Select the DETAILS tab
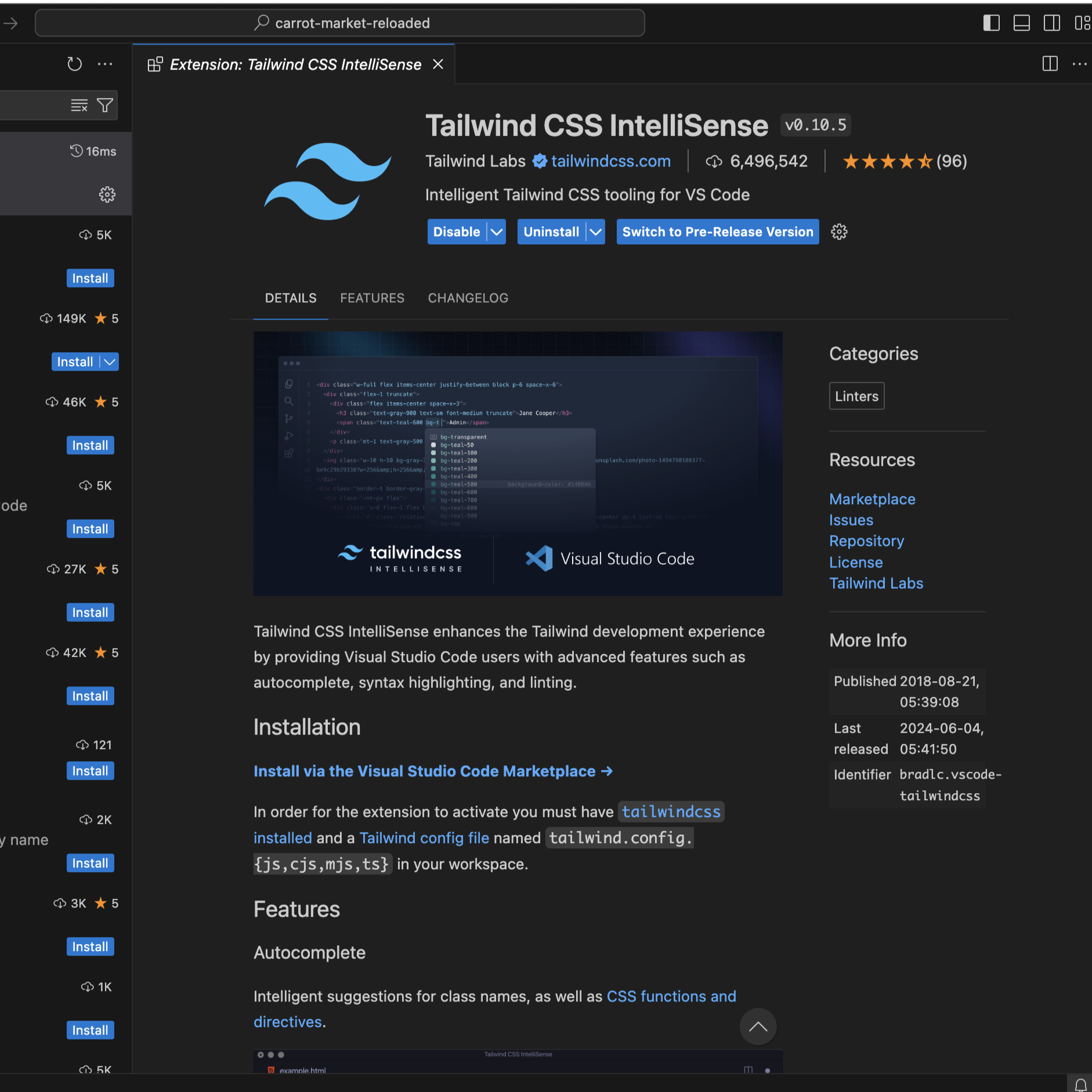Image resolution: width=1092 pixels, height=1092 pixels. point(291,298)
